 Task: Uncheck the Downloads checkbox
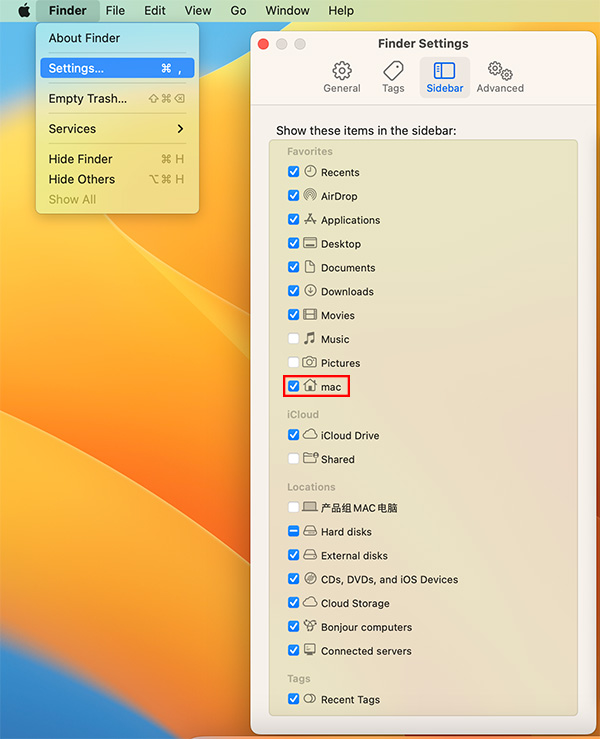click(293, 291)
